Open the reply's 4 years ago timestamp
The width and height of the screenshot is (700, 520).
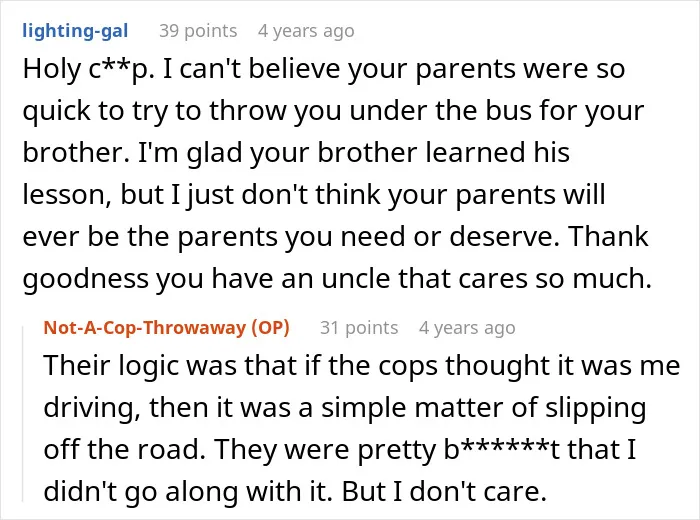coord(467,328)
